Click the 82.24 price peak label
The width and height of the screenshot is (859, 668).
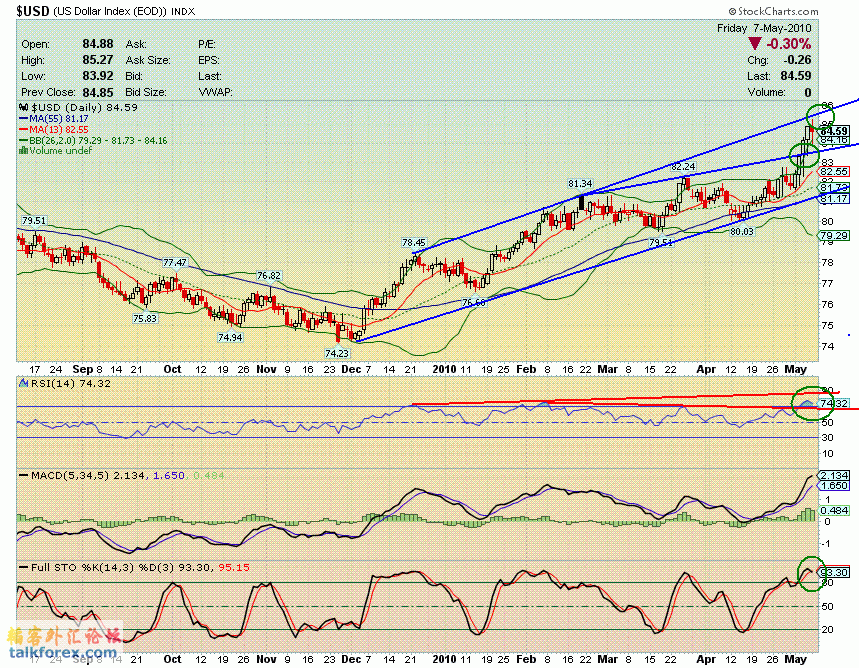(683, 166)
